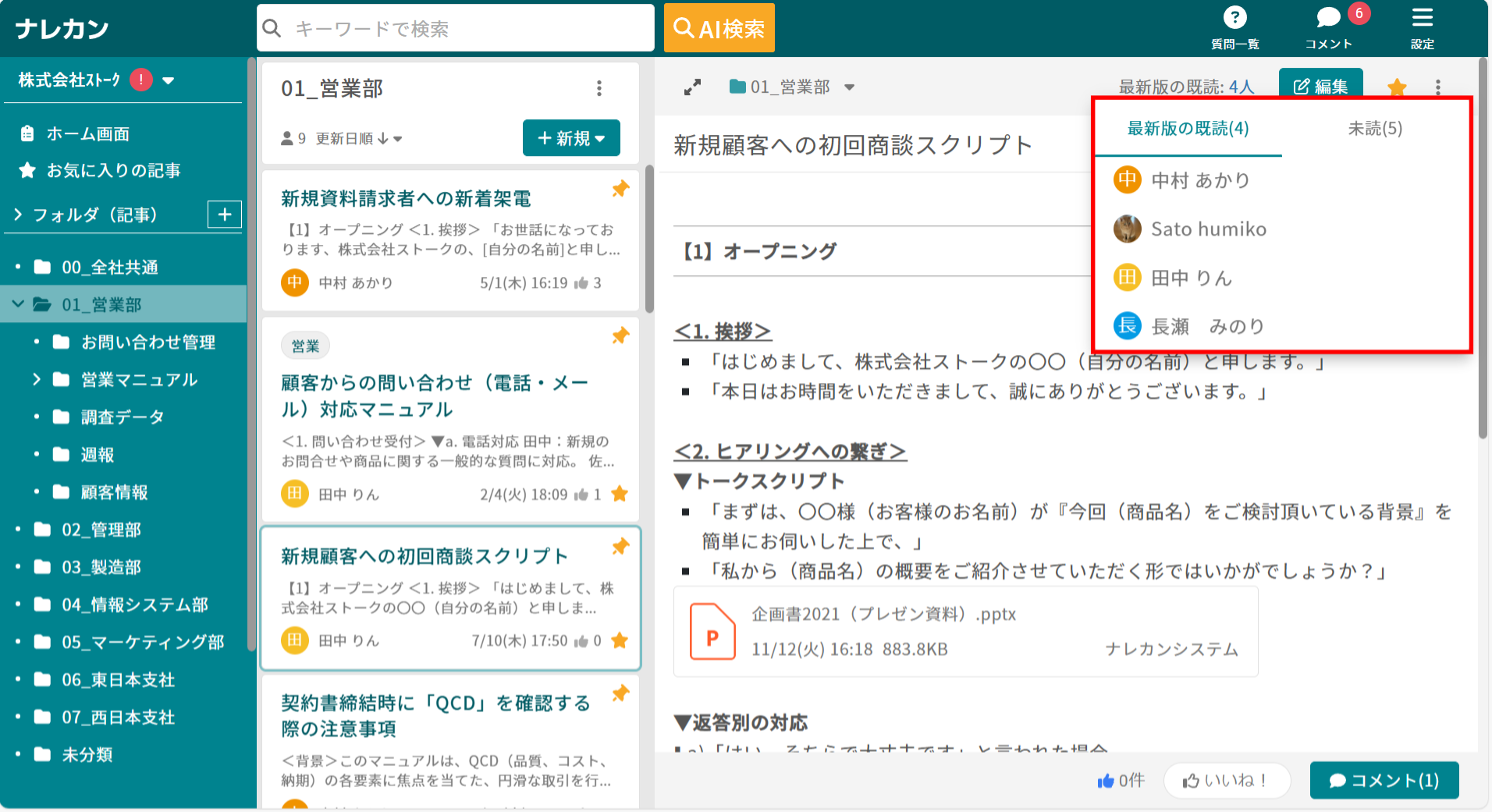Viewport: 1492px width, 812px height.
Task: Expand the 営業マニュアル folder
Action: pyautogui.click(x=37, y=380)
